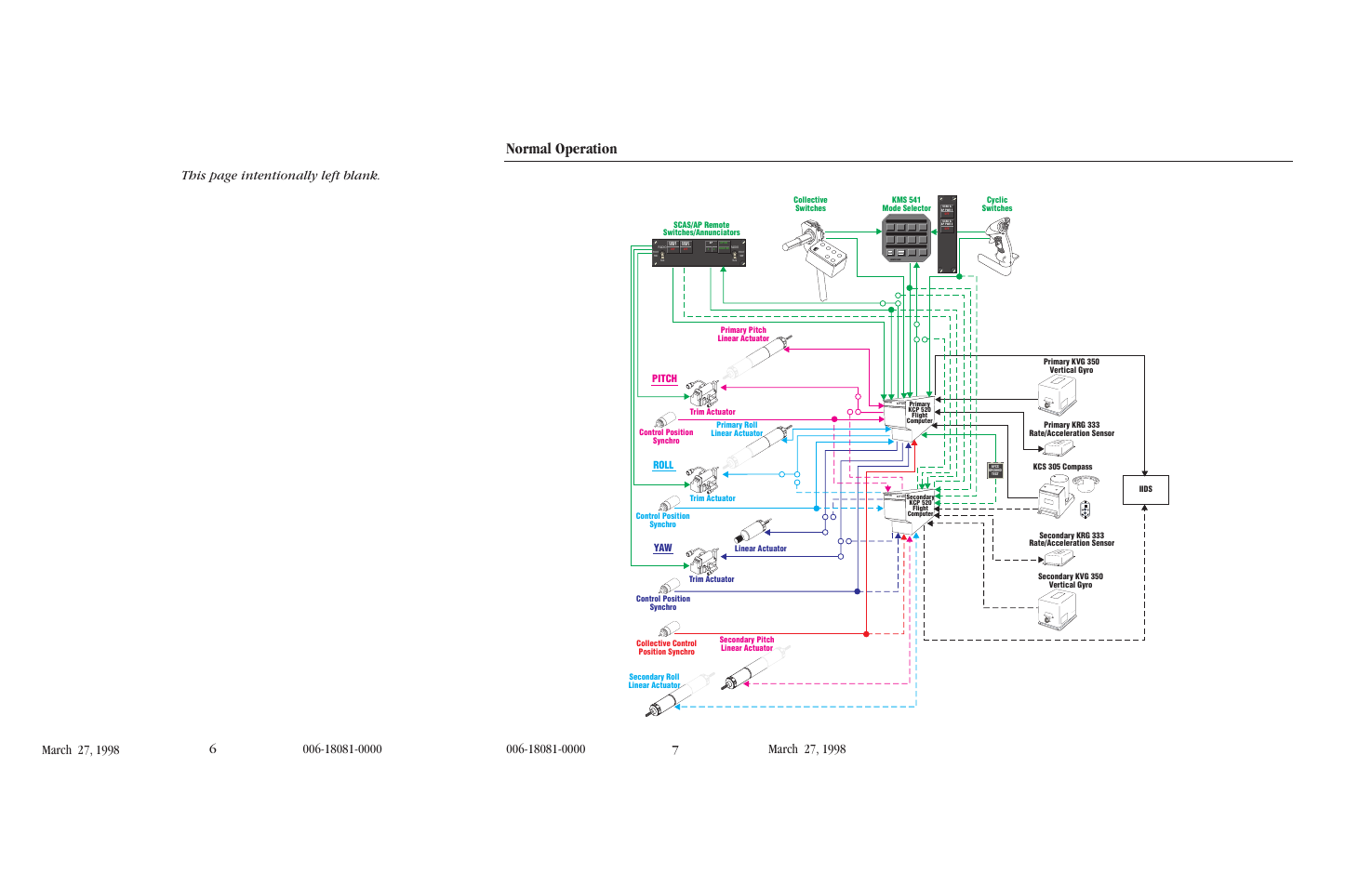Click the 'SCAS/AP Remote Switches/Annunciators' label

pos(701,229)
